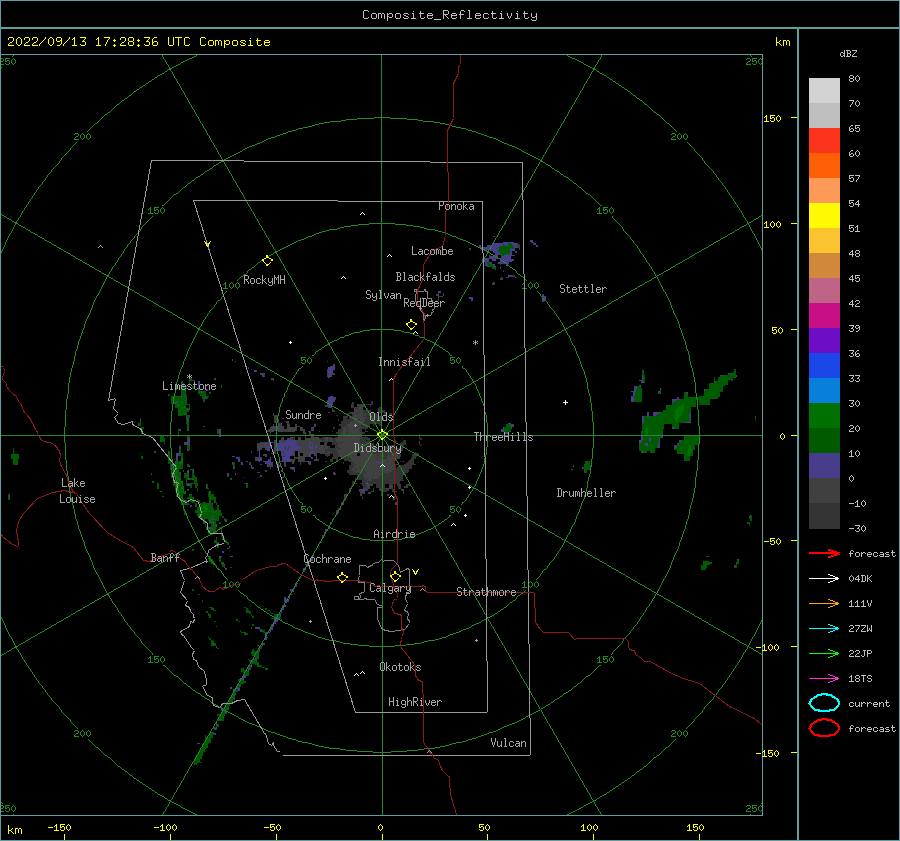Click the cyan 27ZW arrow legend icon
Screen dimensions: 900x841
click(x=824, y=629)
